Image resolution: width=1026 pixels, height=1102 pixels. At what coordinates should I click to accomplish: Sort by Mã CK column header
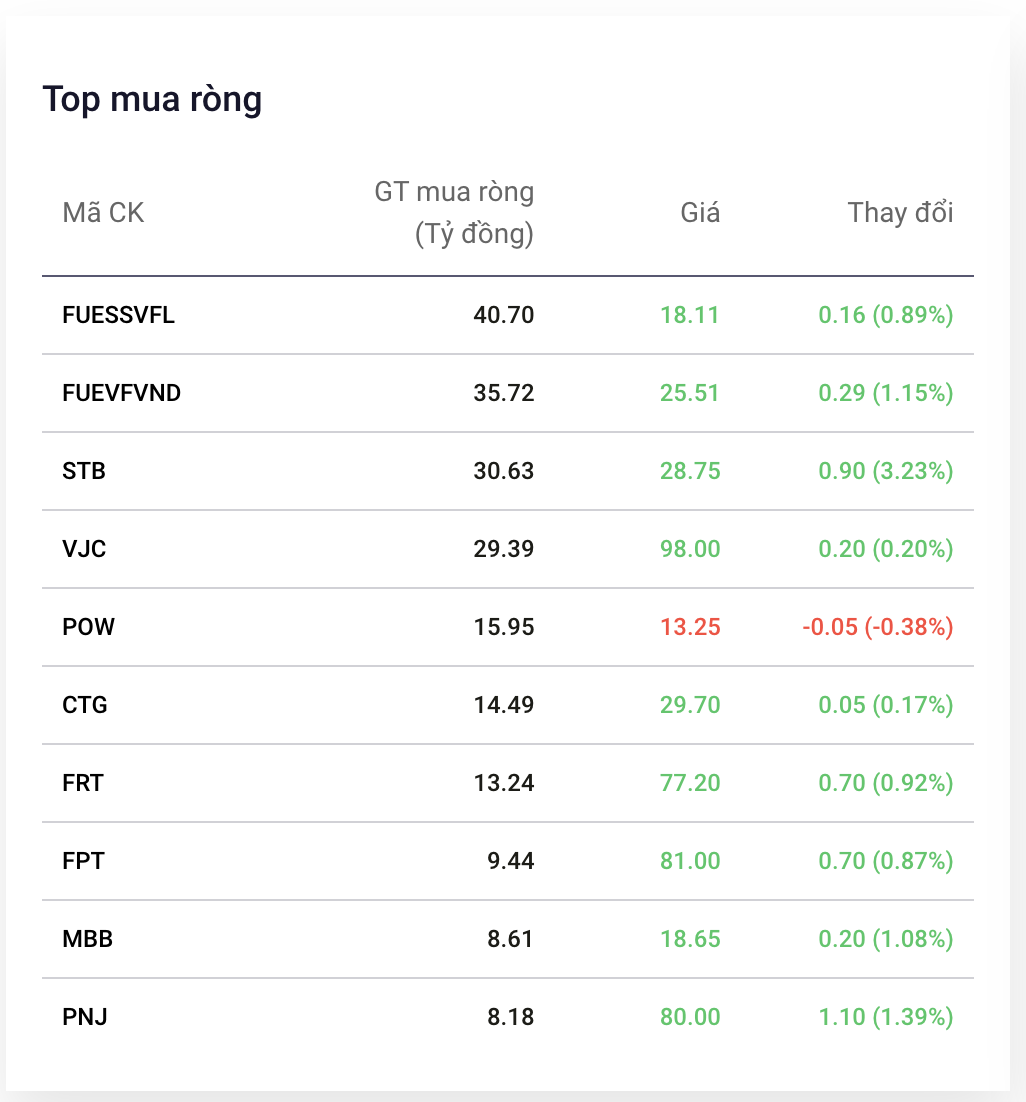[103, 213]
